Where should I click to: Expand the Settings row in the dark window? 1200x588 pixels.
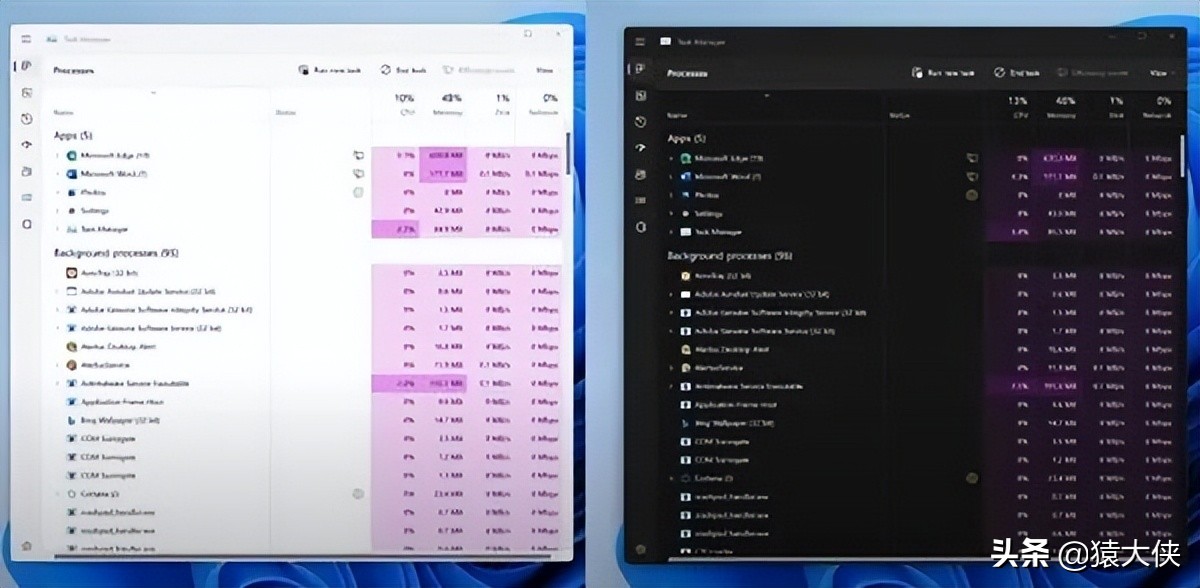click(671, 214)
